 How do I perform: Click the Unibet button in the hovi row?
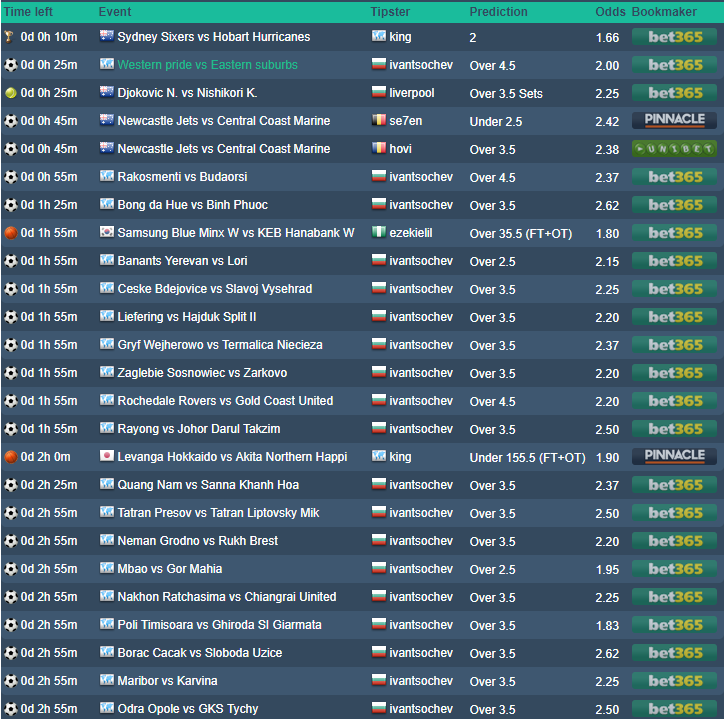pos(674,149)
